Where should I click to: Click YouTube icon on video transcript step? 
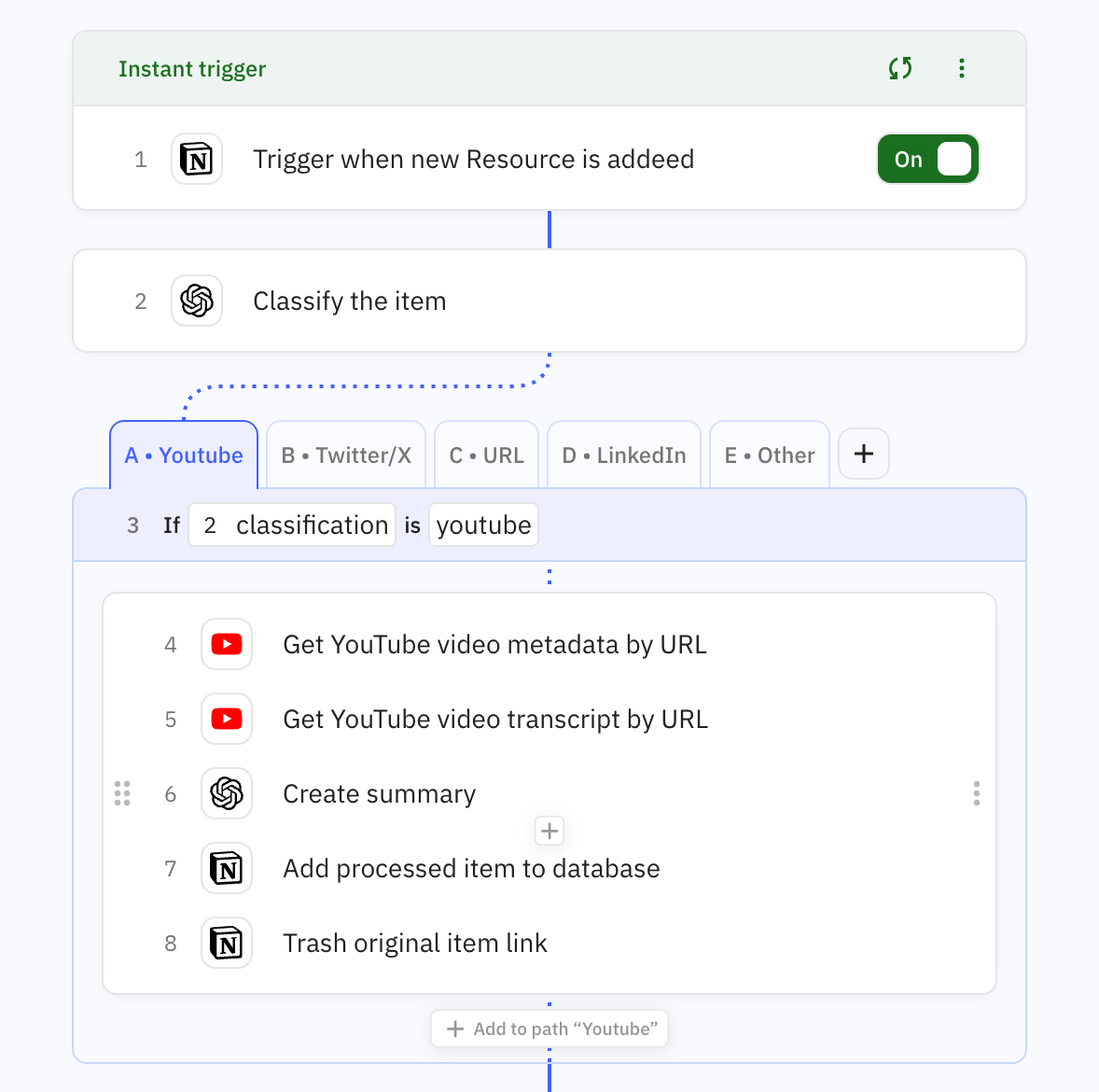point(227,719)
